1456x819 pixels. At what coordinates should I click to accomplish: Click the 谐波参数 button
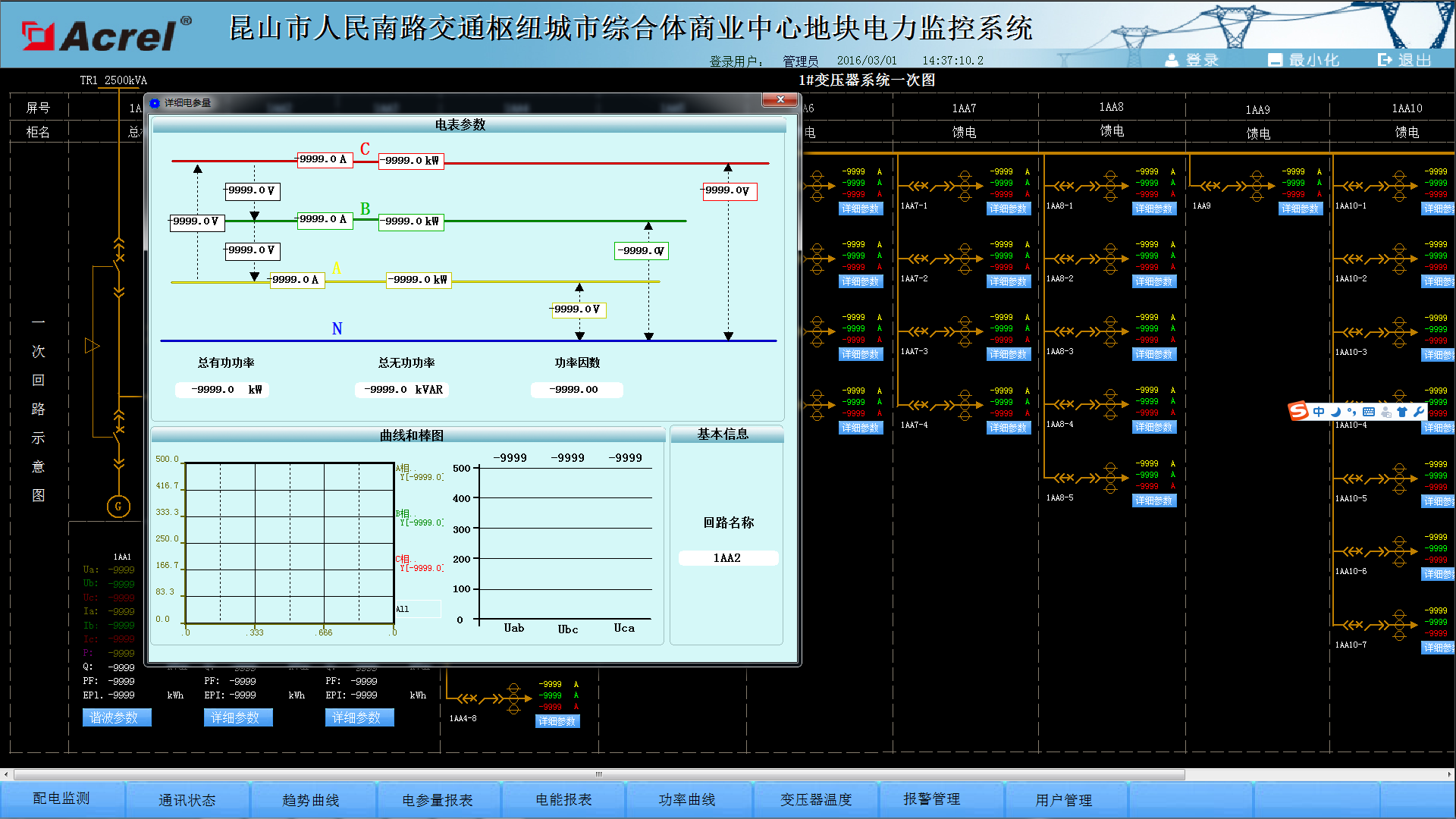(x=116, y=717)
